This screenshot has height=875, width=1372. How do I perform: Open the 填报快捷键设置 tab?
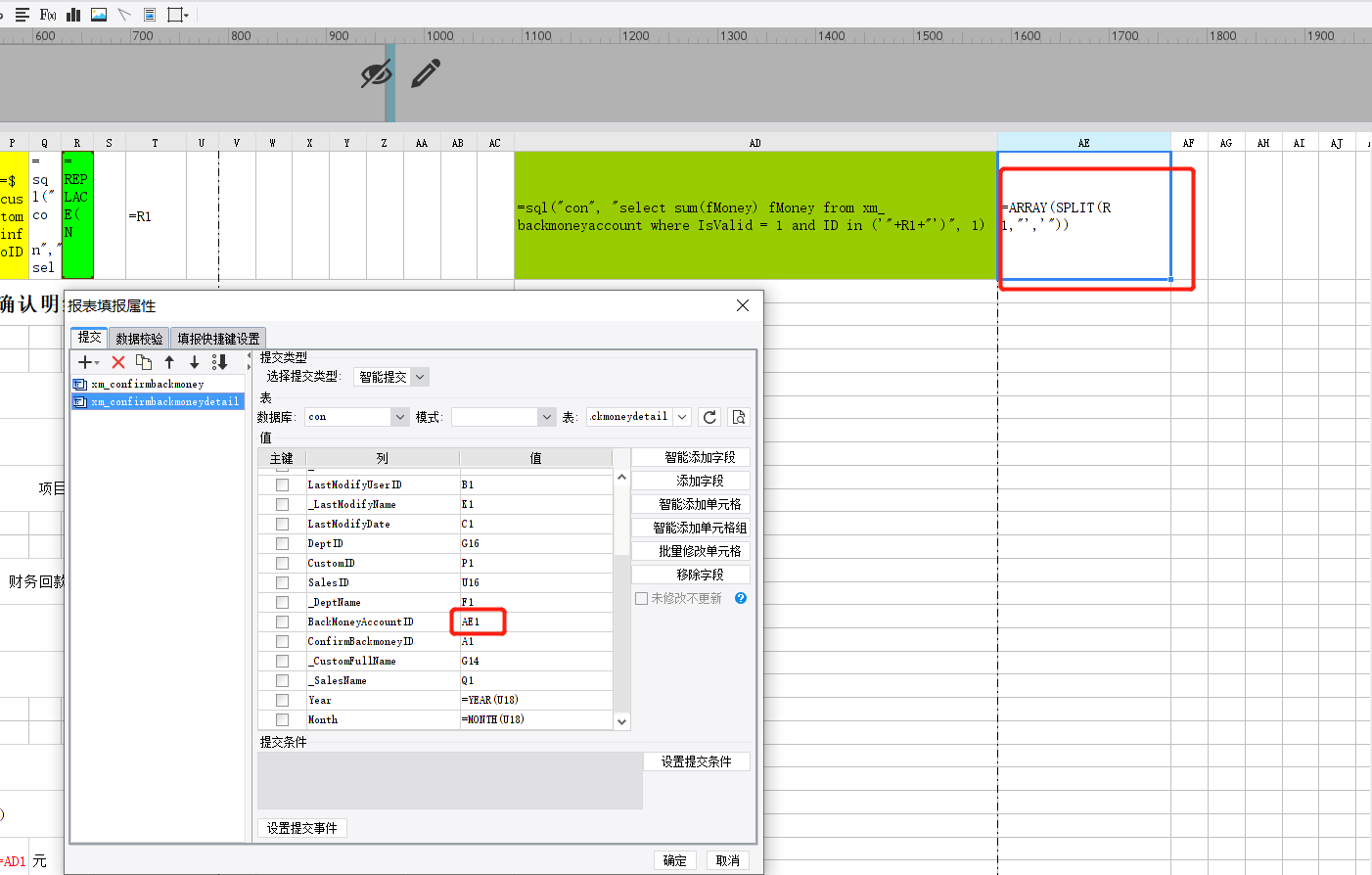click(x=218, y=339)
